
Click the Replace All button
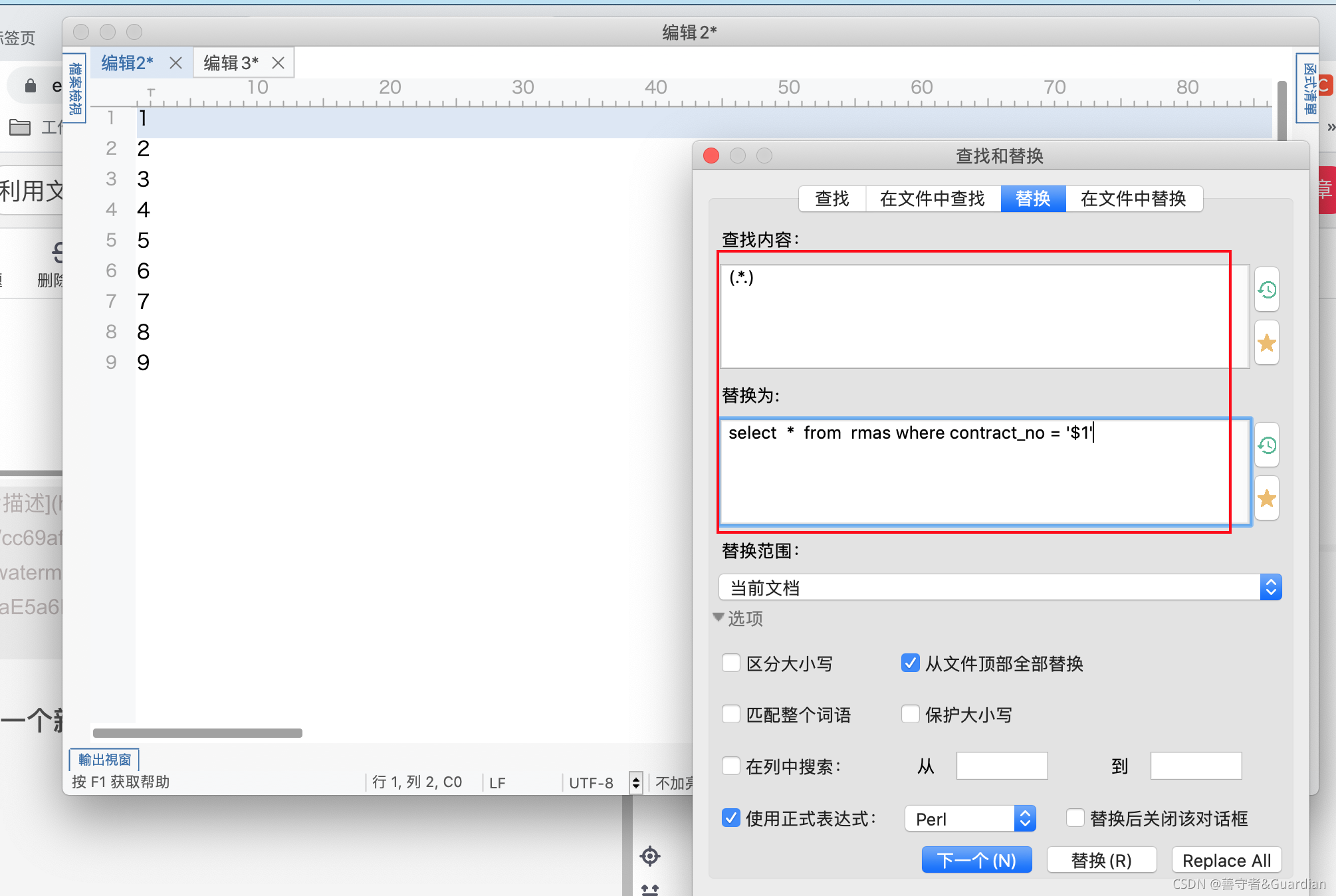(x=1226, y=860)
